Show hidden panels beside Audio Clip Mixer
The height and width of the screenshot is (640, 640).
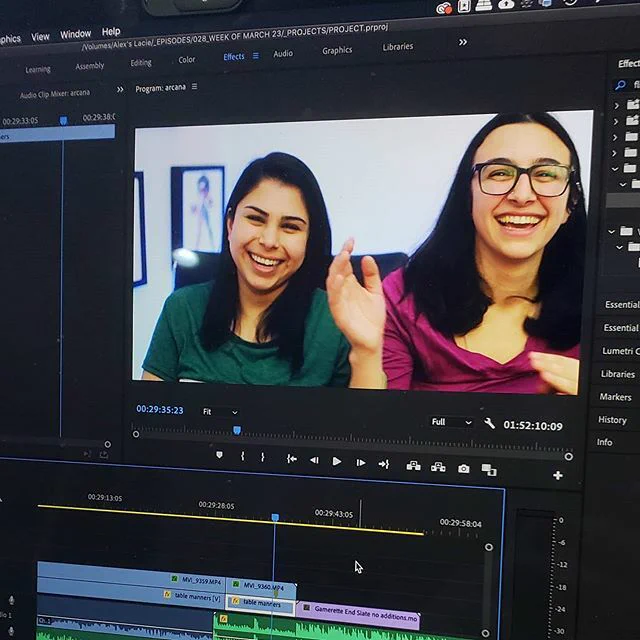[x=120, y=89]
